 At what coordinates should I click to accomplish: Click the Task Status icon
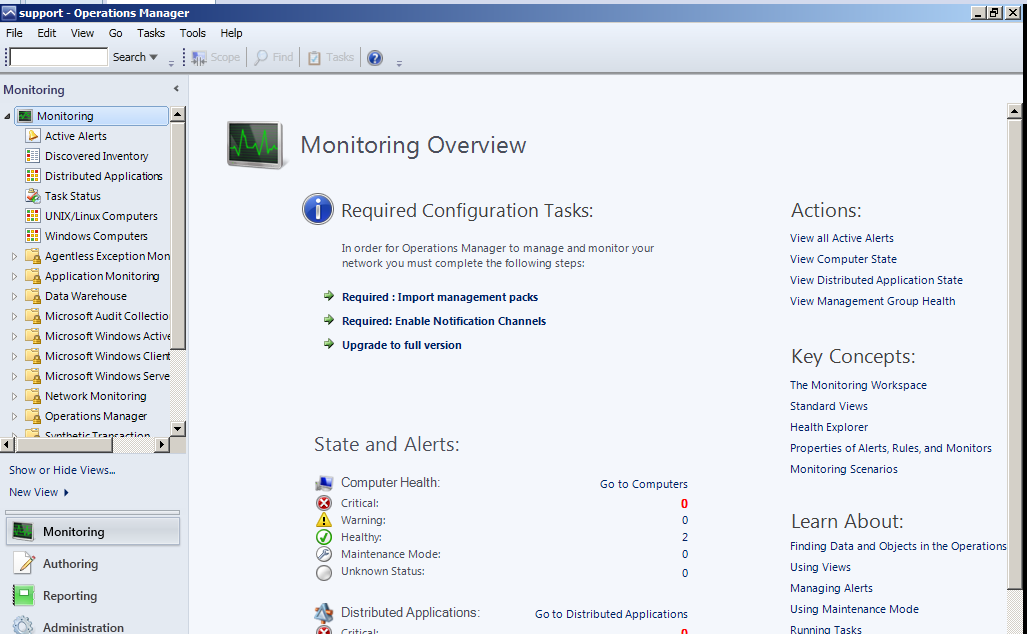pyautogui.click(x=32, y=196)
